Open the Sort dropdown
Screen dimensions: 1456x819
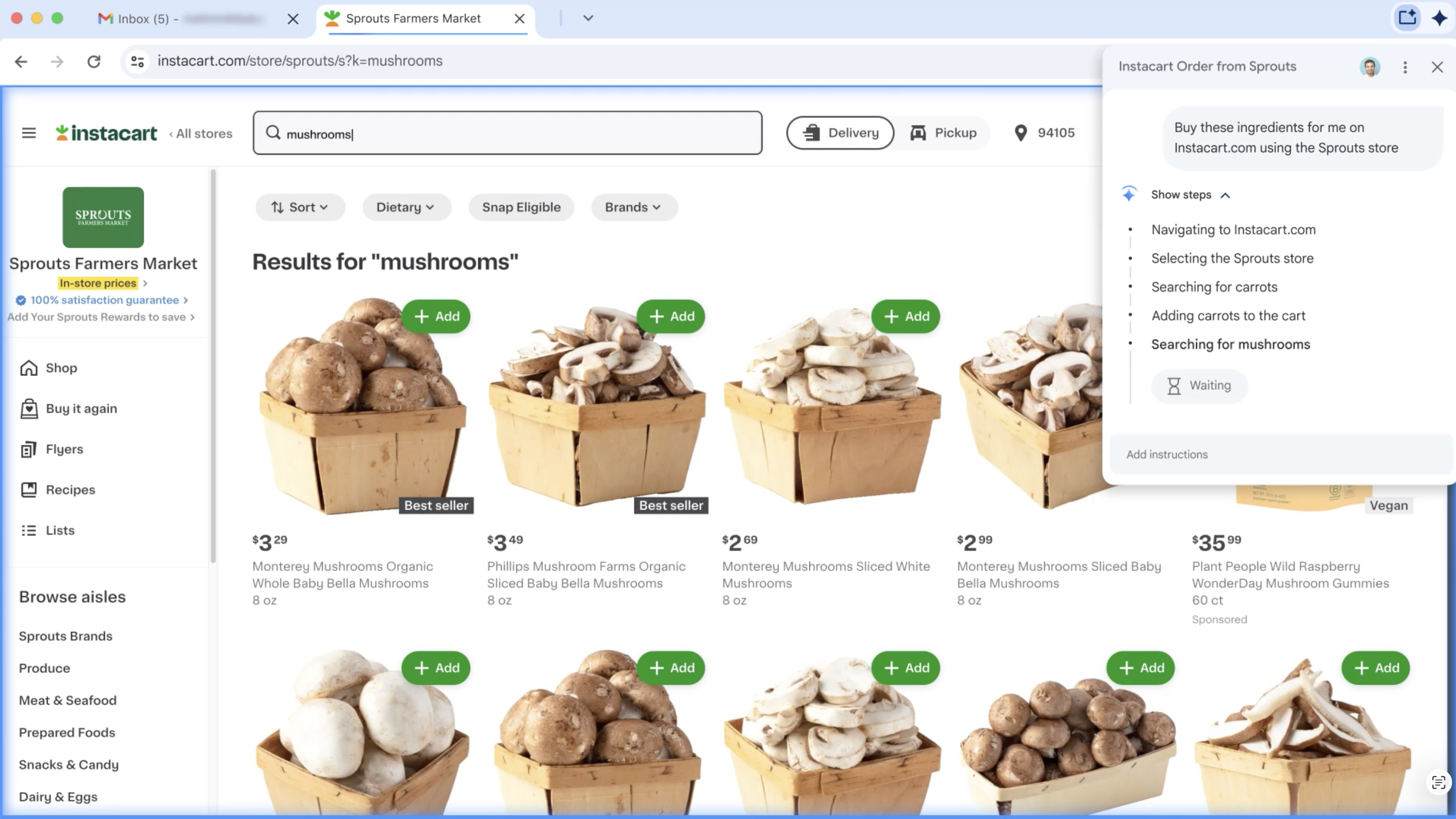click(300, 207)
